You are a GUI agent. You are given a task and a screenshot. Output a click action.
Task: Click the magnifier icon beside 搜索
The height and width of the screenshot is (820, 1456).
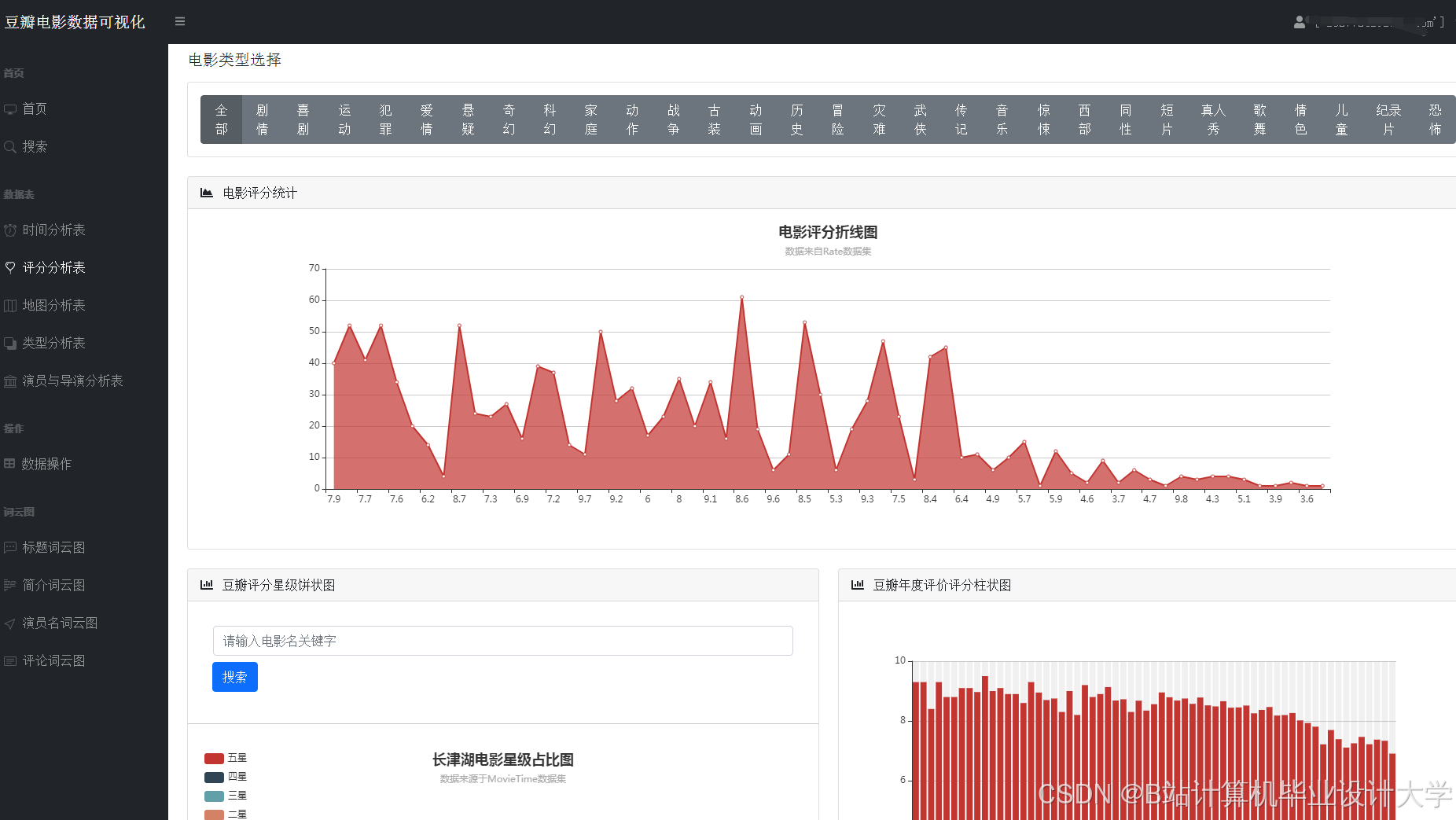point(10,147)
